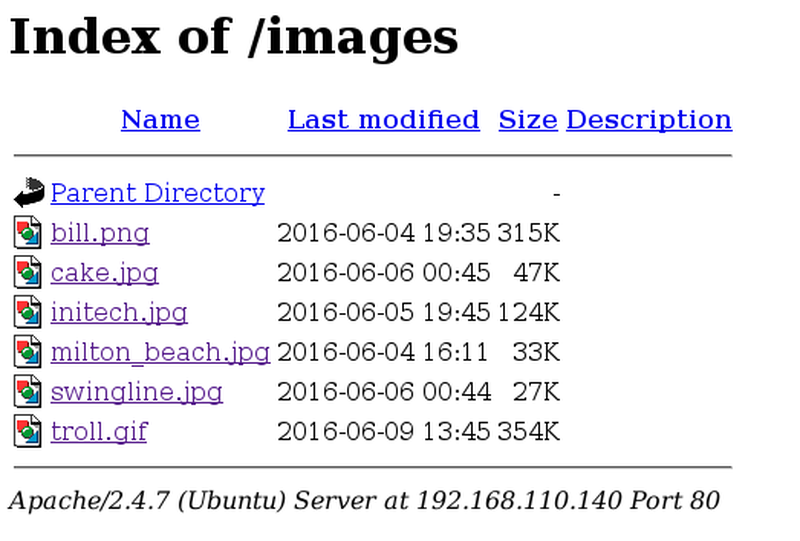Click the image icon beside initech.jpg
Viewport: 800px width, 541px height.
[28, 312]
